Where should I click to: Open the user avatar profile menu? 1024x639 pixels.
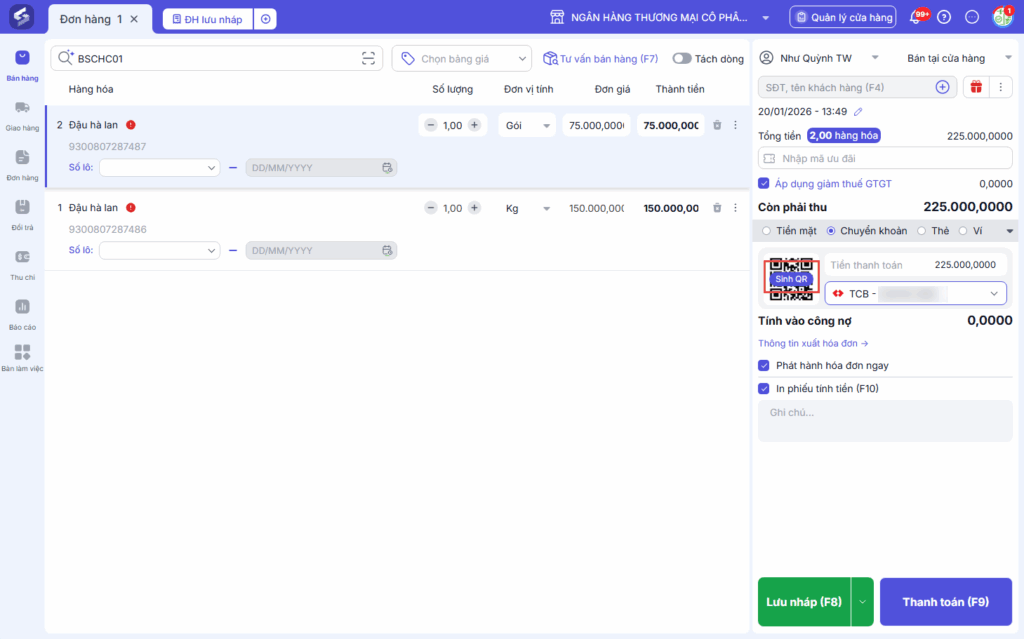point(1002,18)
